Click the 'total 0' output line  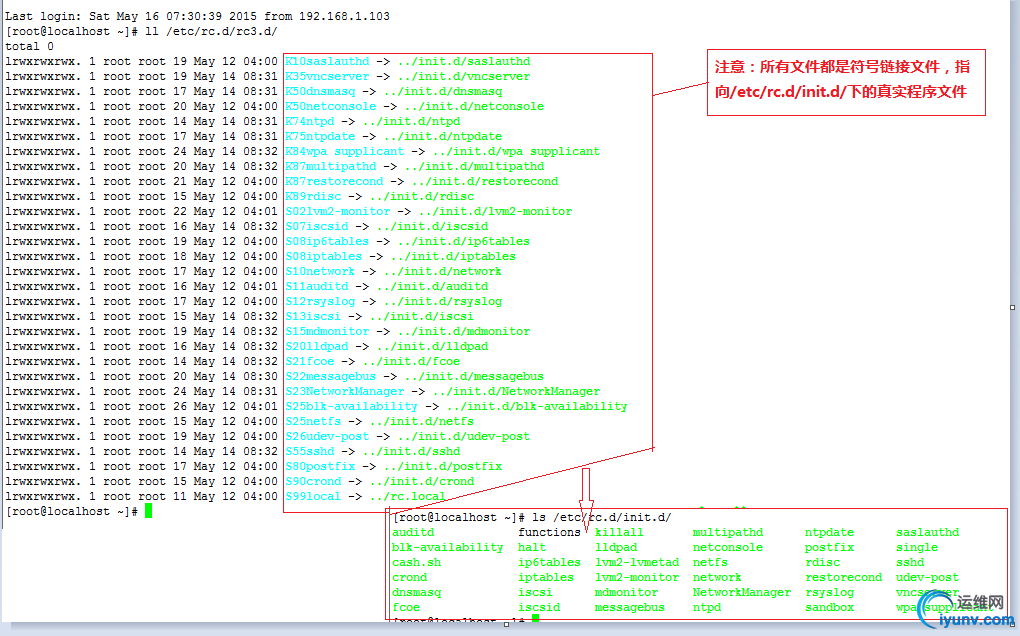coord(29,46)
